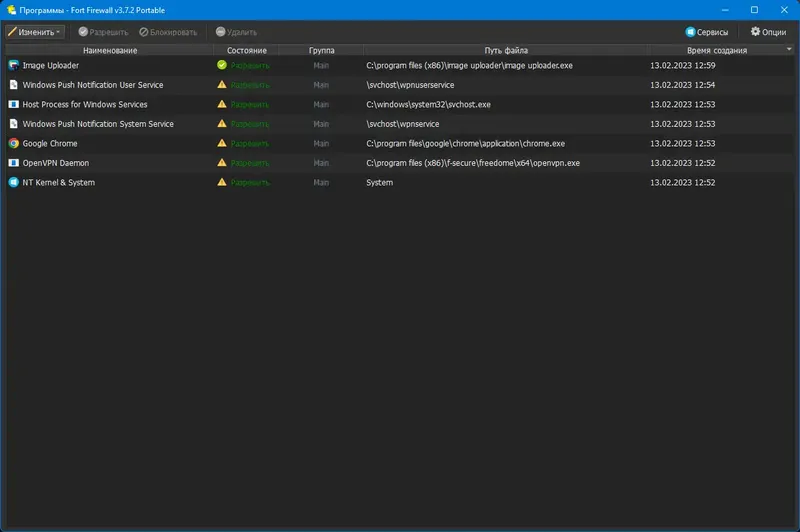Click the Windows Push Notification User Service file icon
This screenshot has width=800, height=532.
14,85
